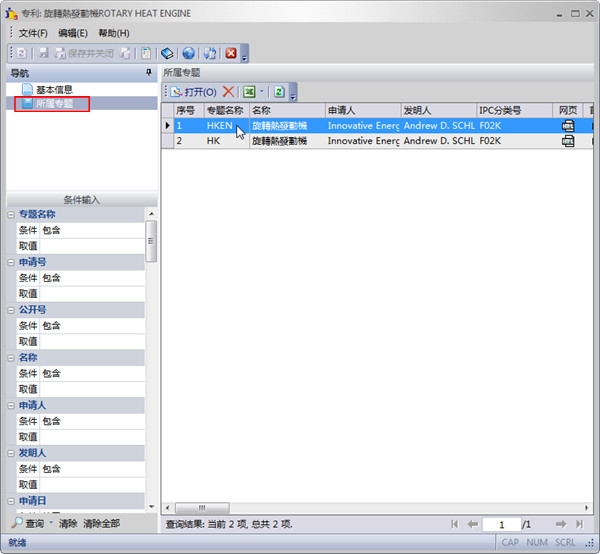Click the 序号 column header

[189, 111]
